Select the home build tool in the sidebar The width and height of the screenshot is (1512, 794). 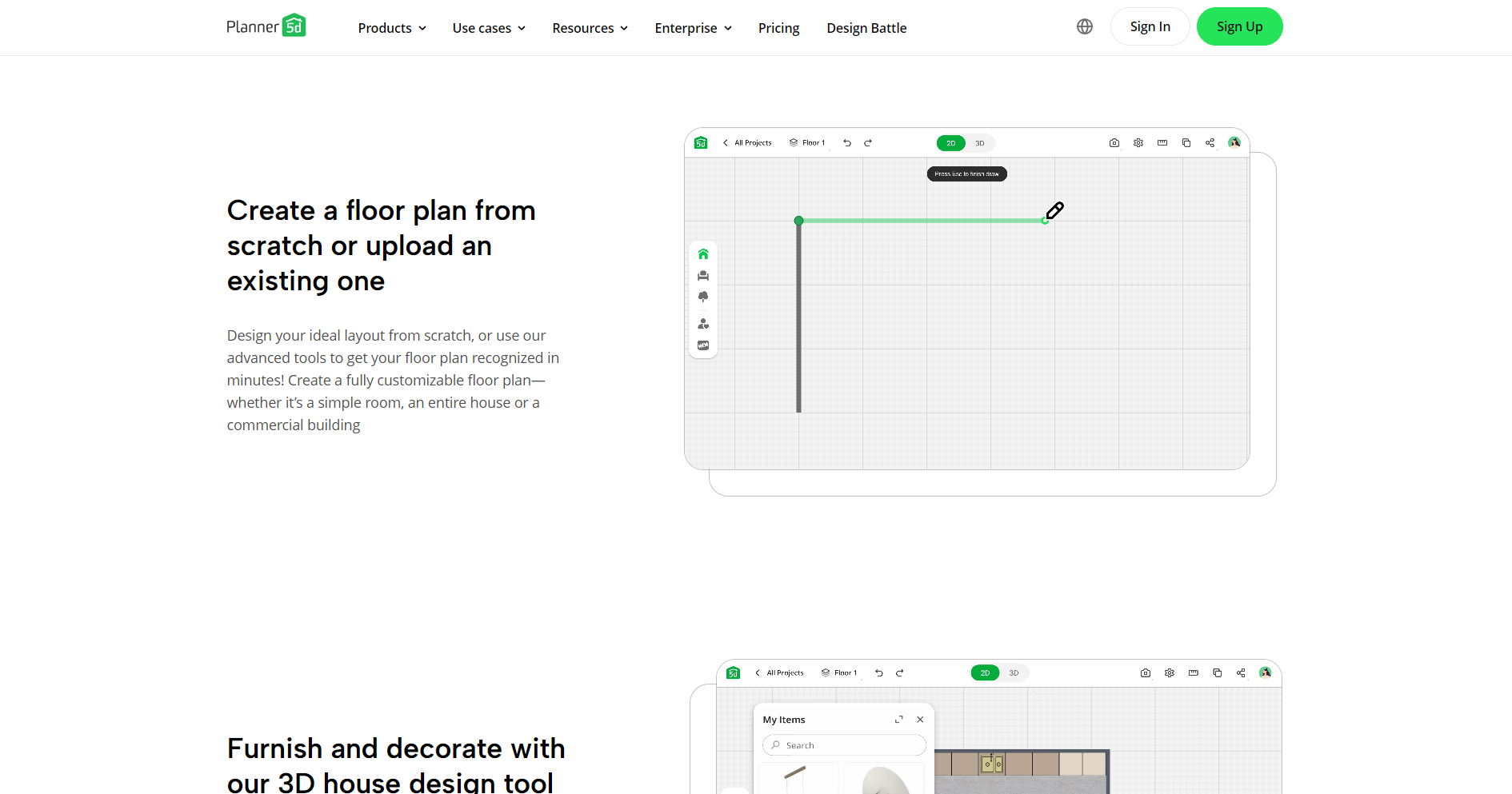[703, 253]
